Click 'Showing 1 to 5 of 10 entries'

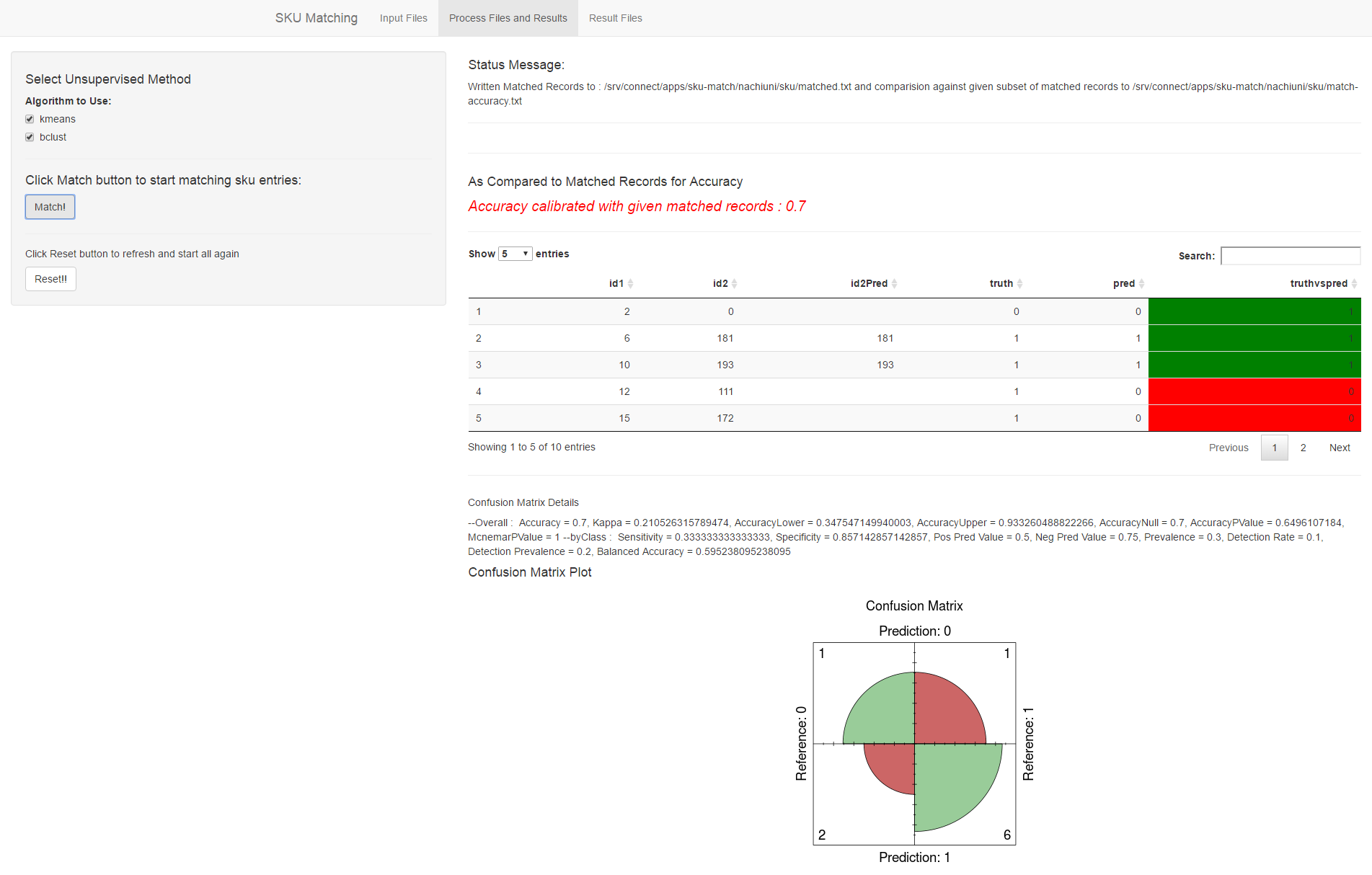[x=531, y=447]
